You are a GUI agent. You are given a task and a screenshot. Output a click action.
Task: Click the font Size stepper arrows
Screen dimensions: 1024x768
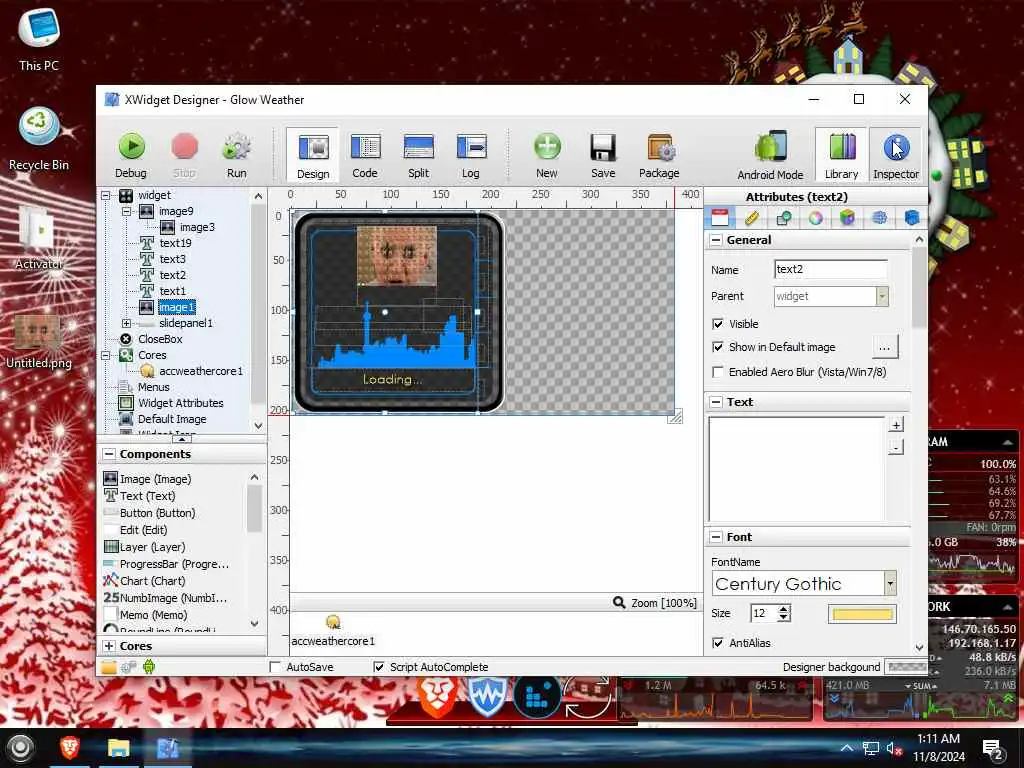[784, 613]
